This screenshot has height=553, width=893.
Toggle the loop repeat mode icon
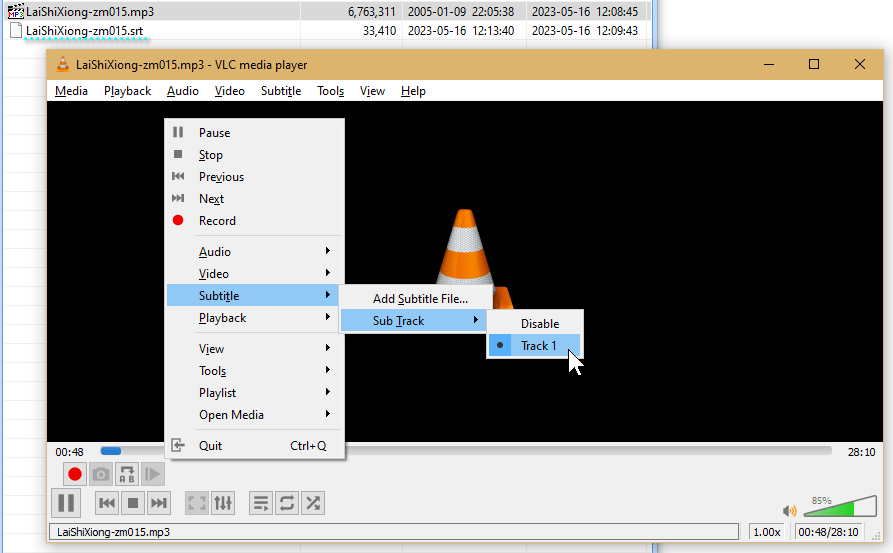pyautogui.click(x=287, y=503)
